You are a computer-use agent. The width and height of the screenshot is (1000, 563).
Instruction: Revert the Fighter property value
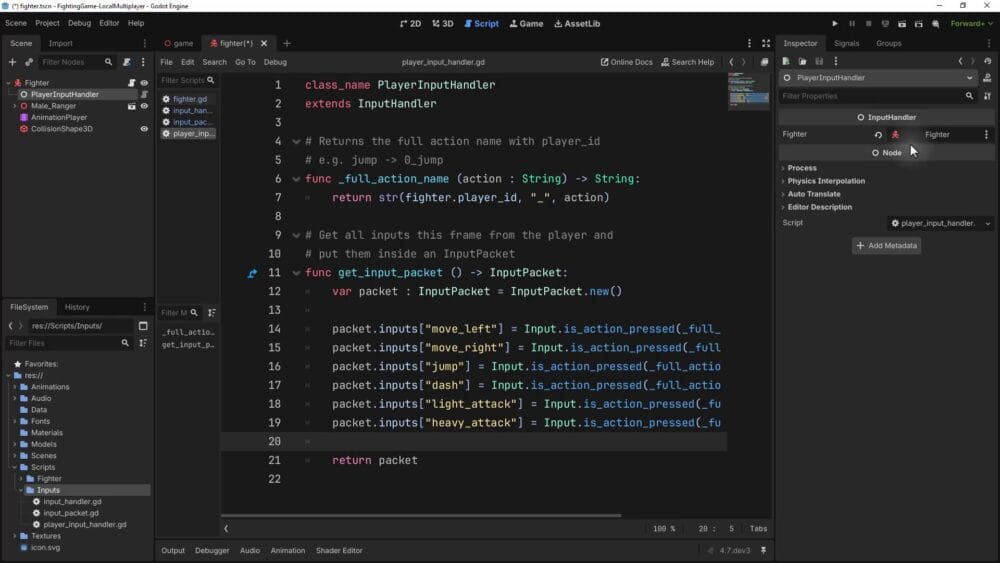pyautogui.click(x=878, y=135)
